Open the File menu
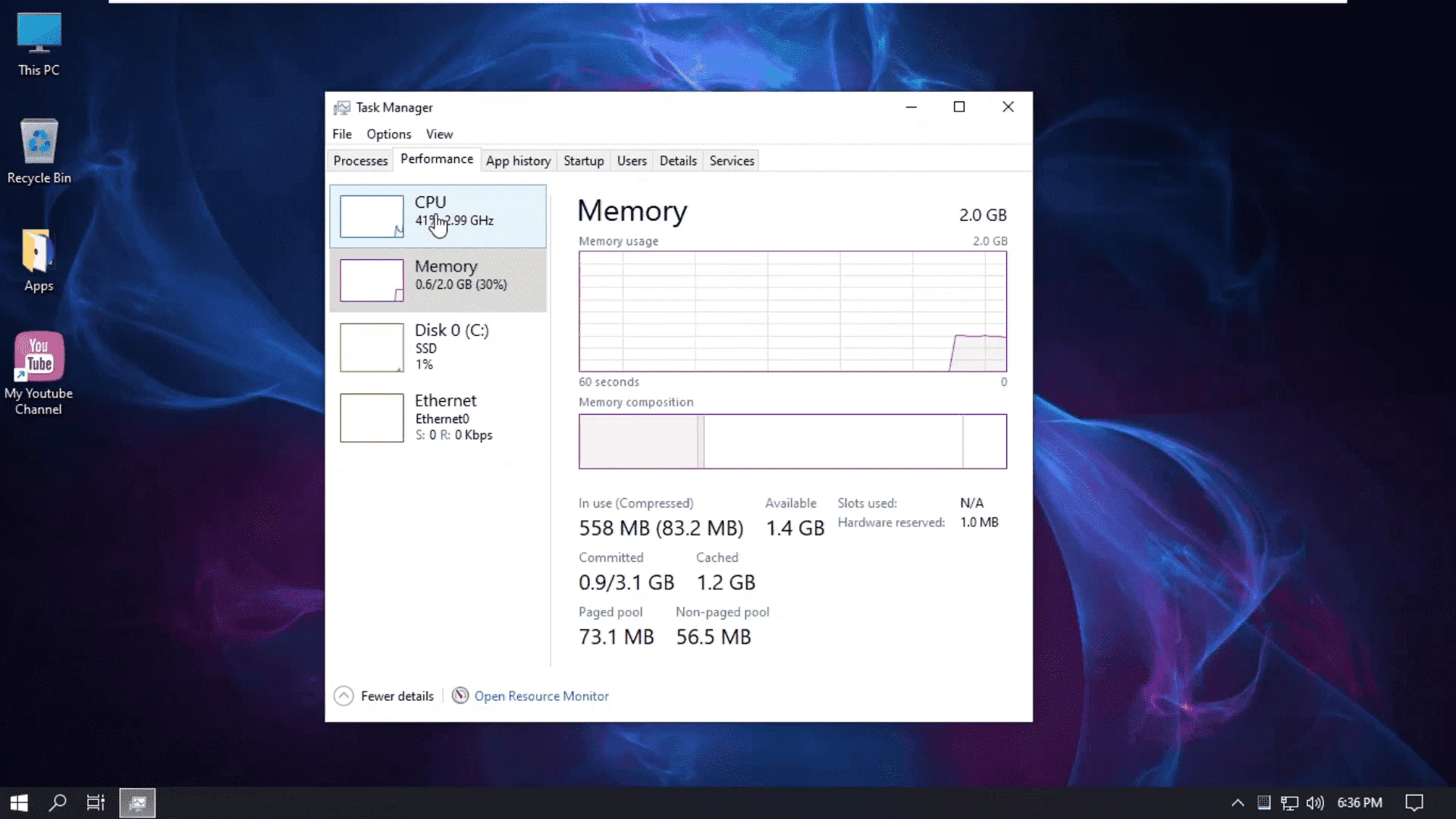The width and height of the screenshot is (1456, 819). pyautogui.click(x=342, y=134)
